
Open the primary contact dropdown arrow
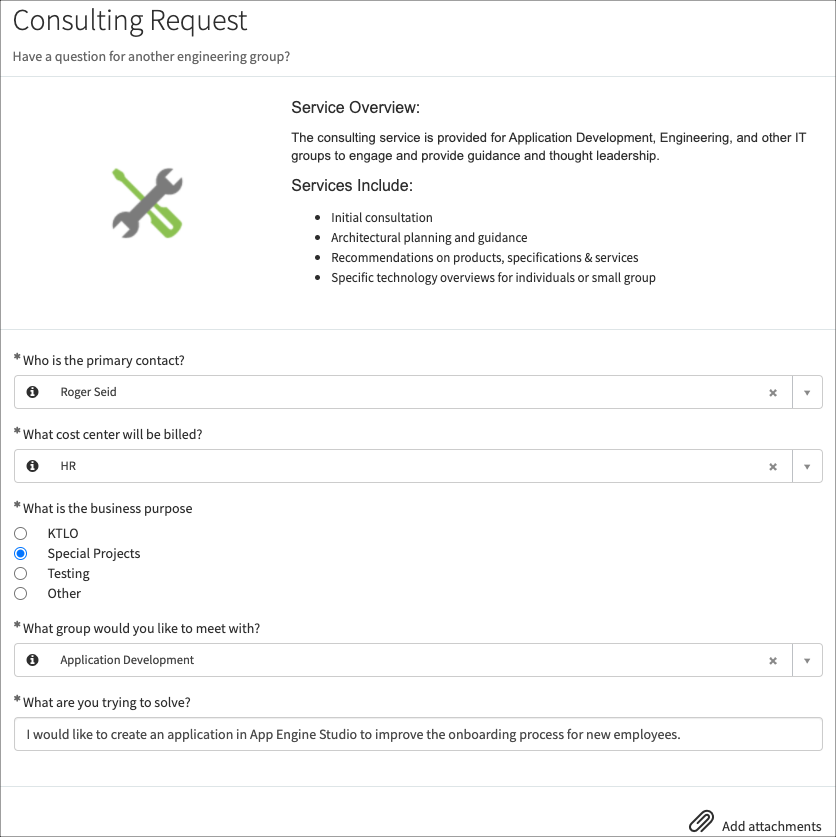tap(807, 392)
